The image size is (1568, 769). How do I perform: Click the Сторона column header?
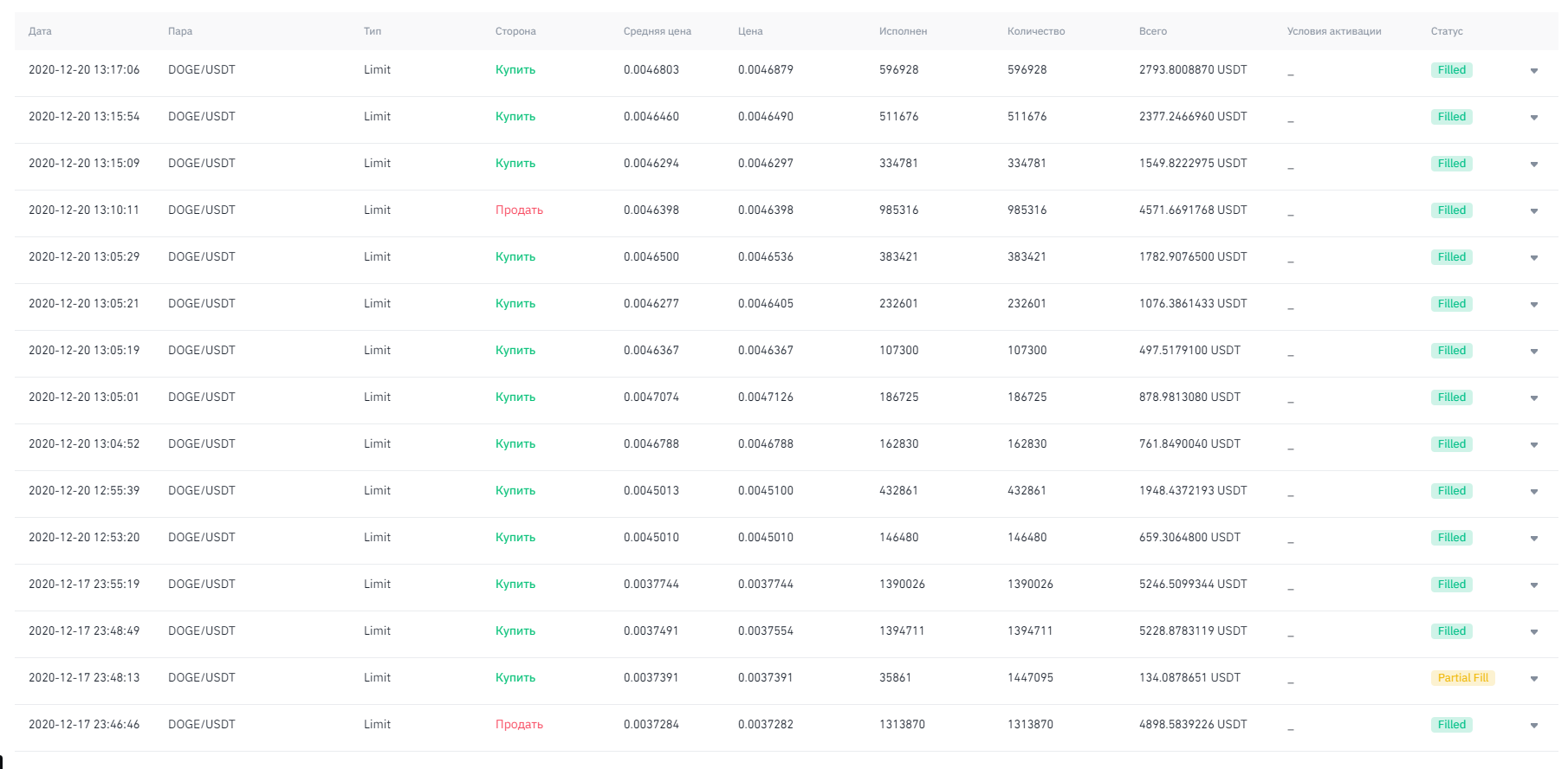click(515, 31)
